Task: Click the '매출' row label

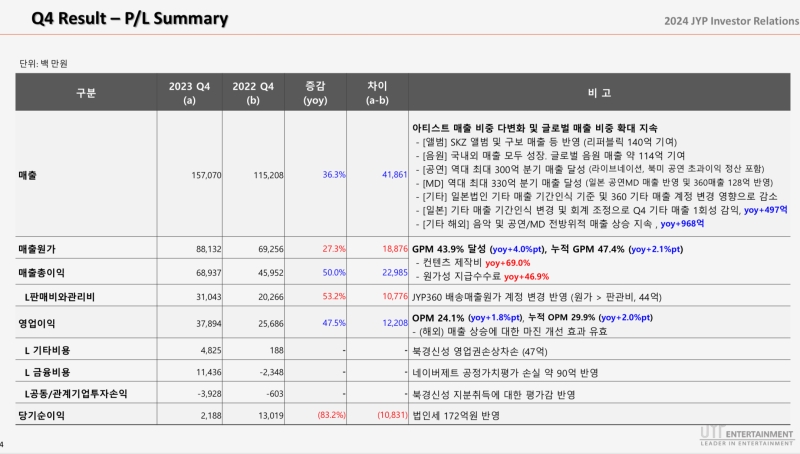Action: pyautogui.click(x=28, y=175)
